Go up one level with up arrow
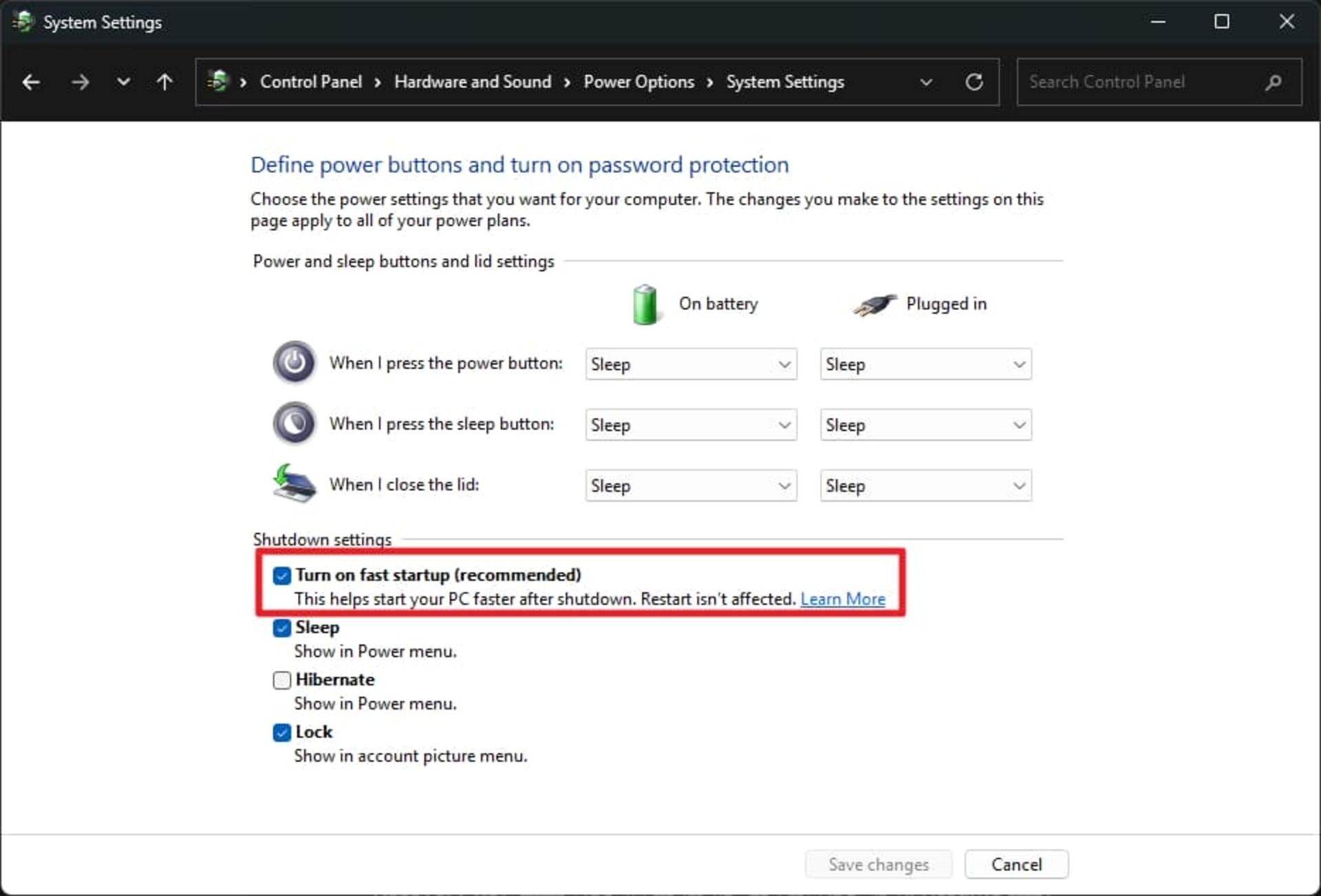This screenshot has height=896, width=1321. (x=164, y=83)
